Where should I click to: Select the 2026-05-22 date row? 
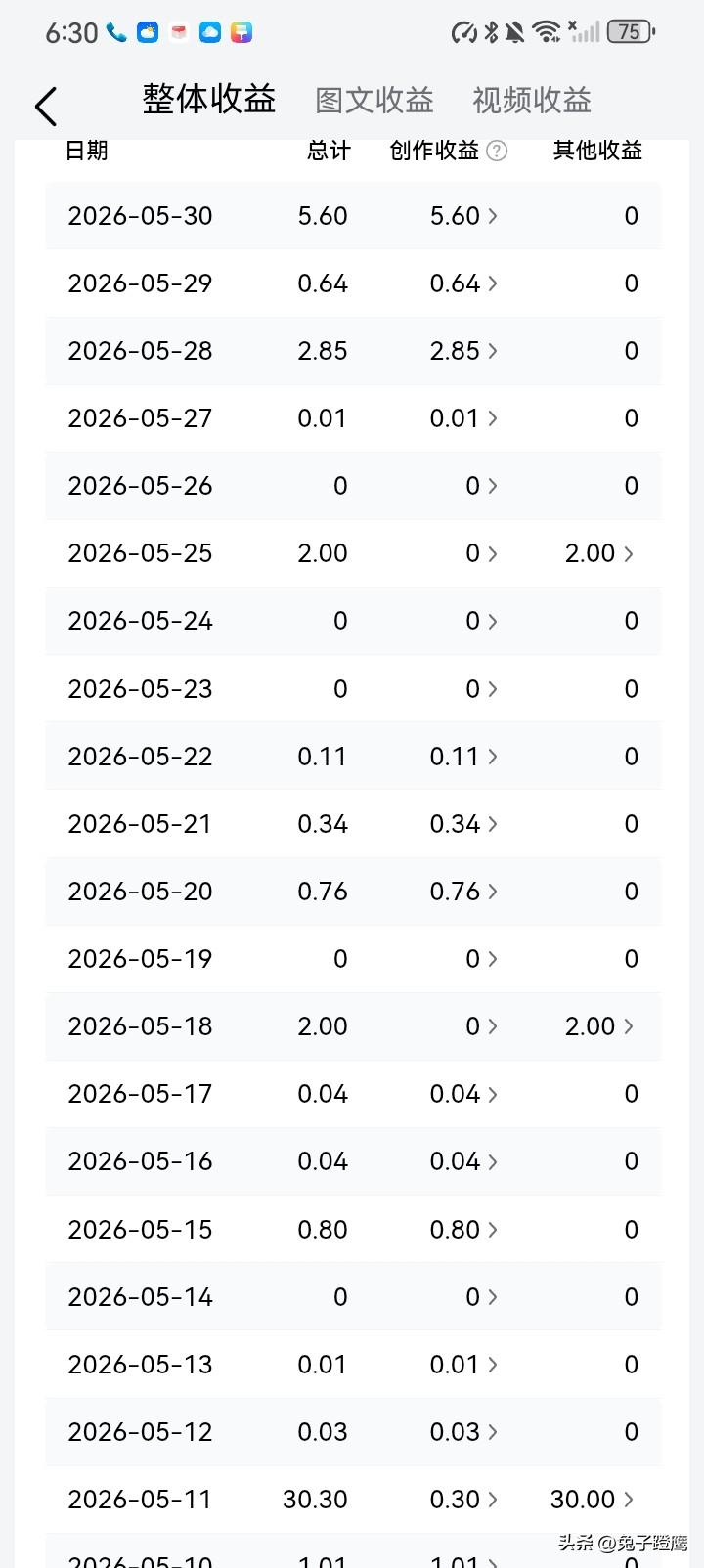353,757
